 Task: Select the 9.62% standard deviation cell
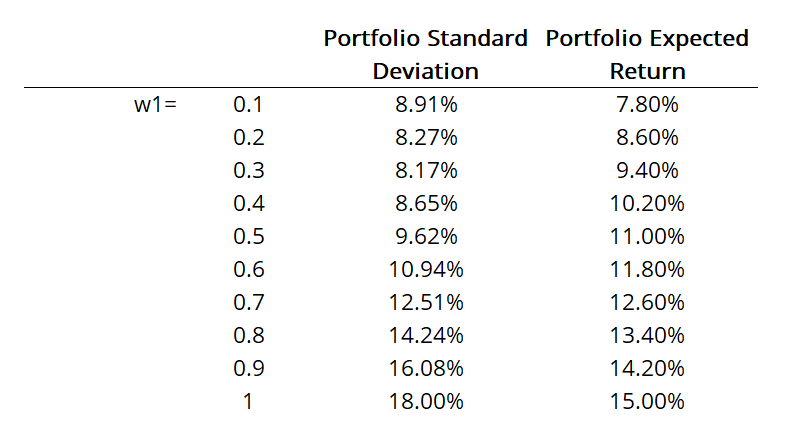(426, 237)
